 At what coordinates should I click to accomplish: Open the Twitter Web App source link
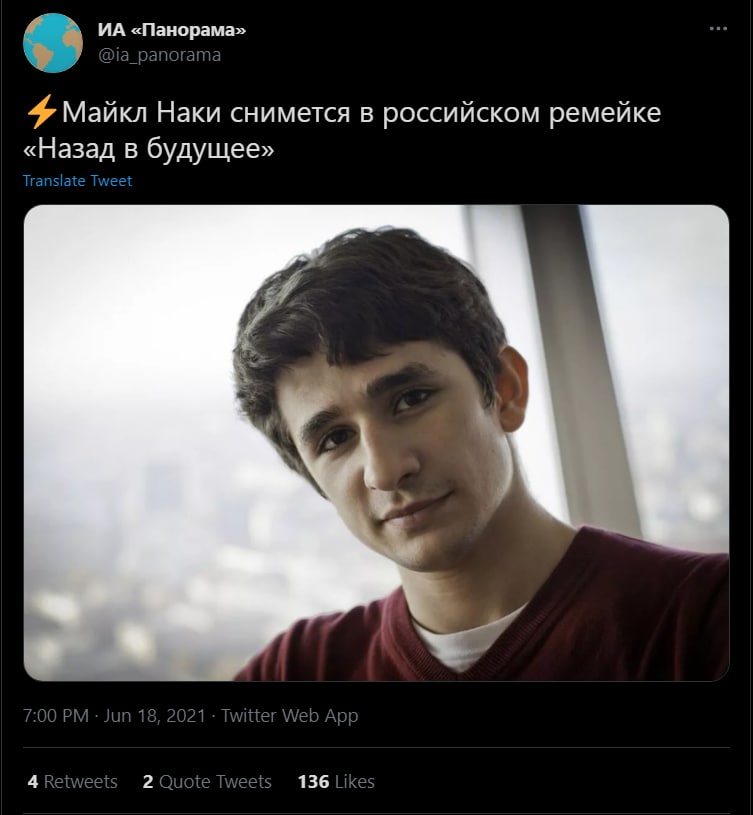click(289, 716)
